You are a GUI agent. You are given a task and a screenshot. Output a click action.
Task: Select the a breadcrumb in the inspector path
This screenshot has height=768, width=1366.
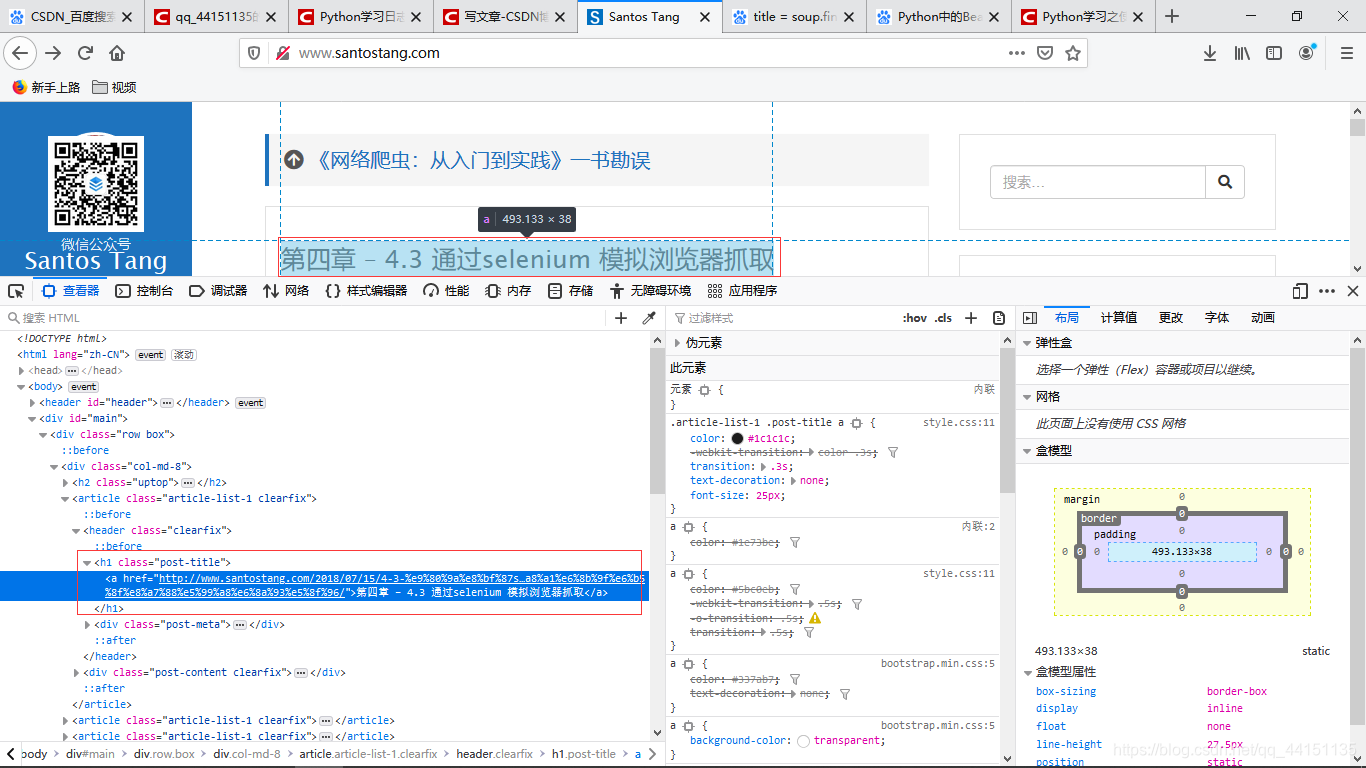tap(638, 754)
